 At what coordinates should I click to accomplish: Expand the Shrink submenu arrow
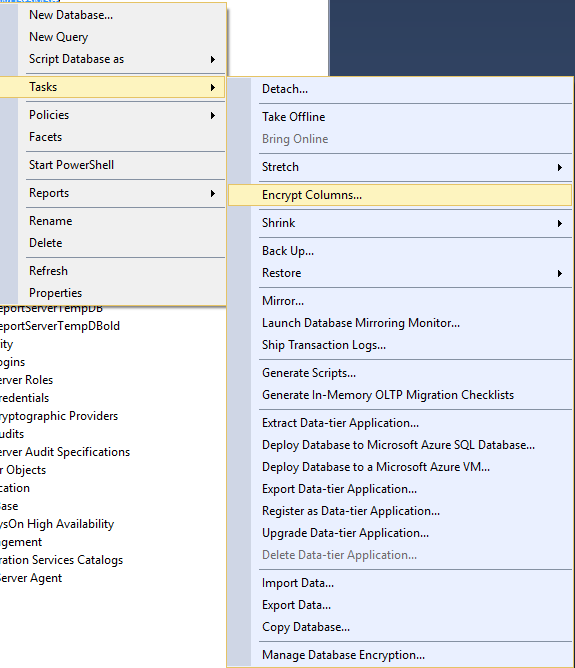(560, 223)
